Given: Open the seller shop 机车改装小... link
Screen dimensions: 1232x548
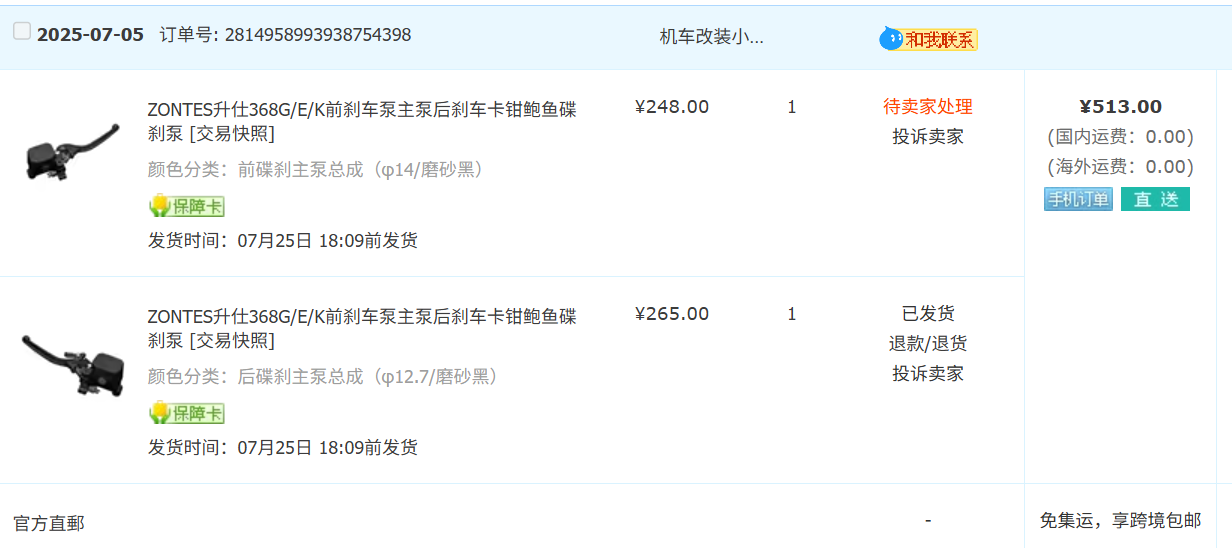Looking at the screenshot, I should point(711,37).
